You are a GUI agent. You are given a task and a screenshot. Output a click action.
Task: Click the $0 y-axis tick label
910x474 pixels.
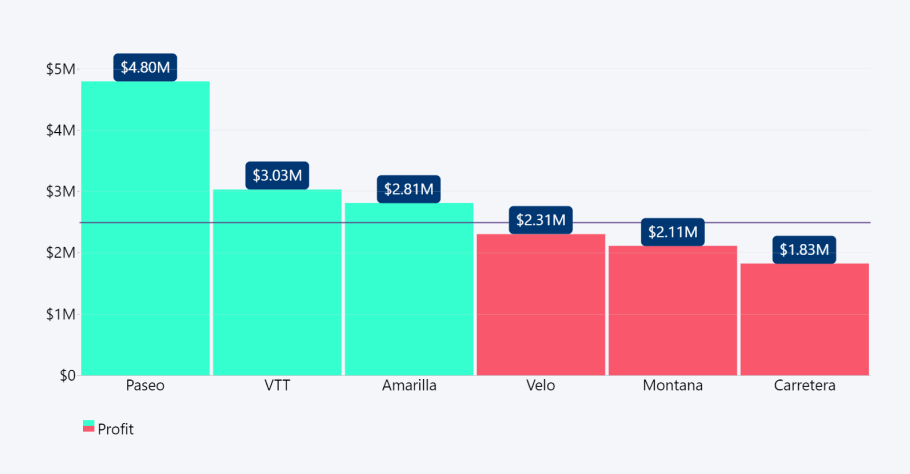click(x=67, y=375)
